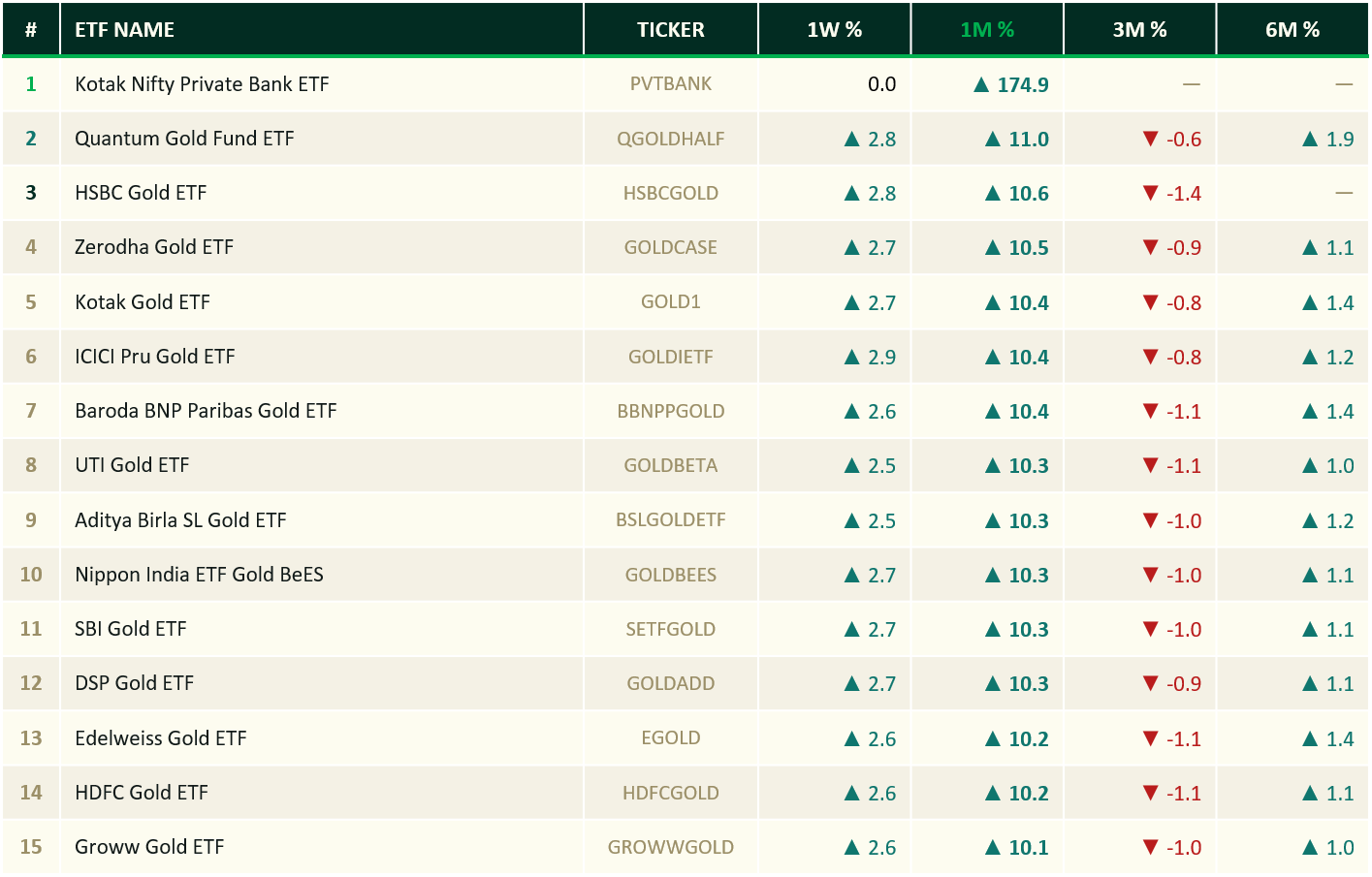Click the HDFCGOLD ticker
Screen dimensions: 1372x877
(671, 793)
